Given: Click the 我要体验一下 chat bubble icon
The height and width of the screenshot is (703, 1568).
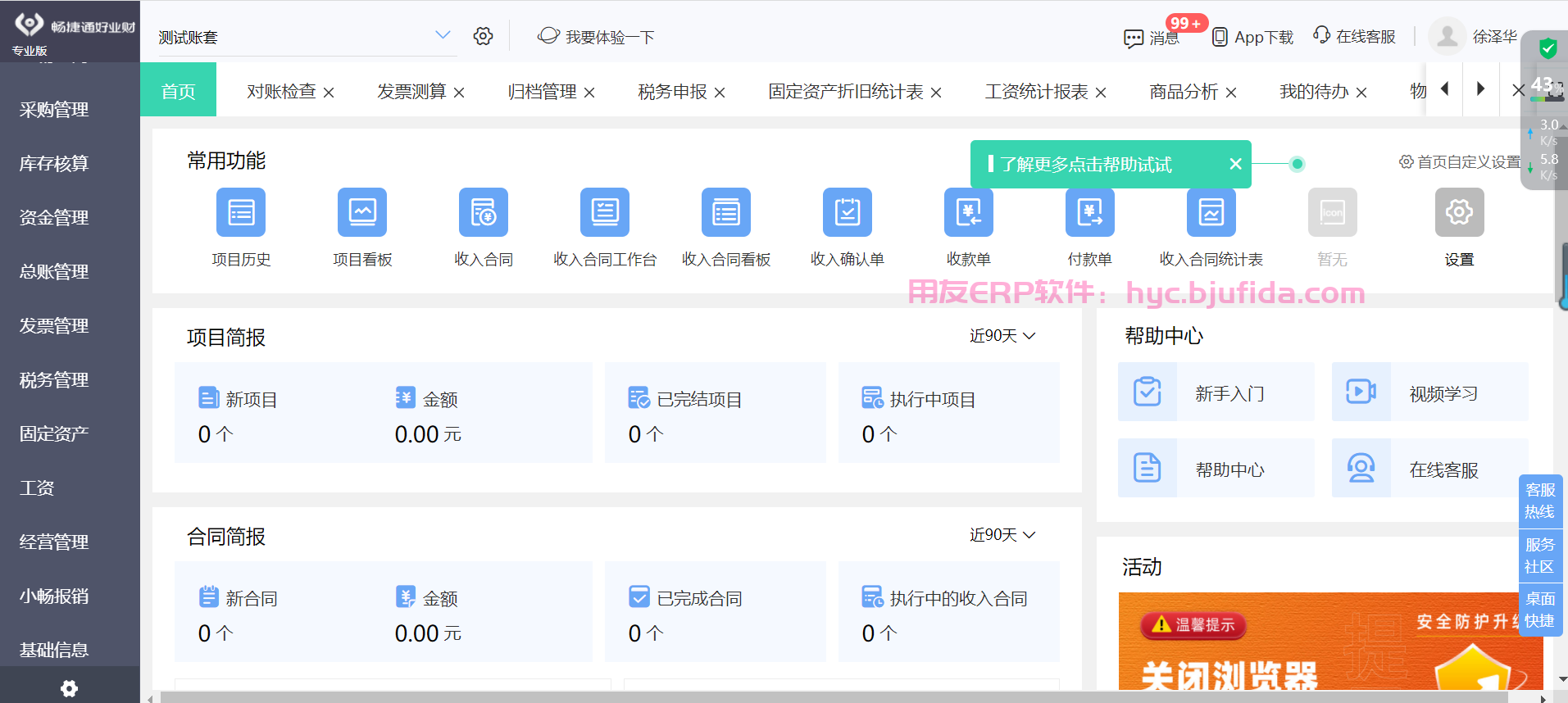Looking at the screenshot, I should (548, 36).
